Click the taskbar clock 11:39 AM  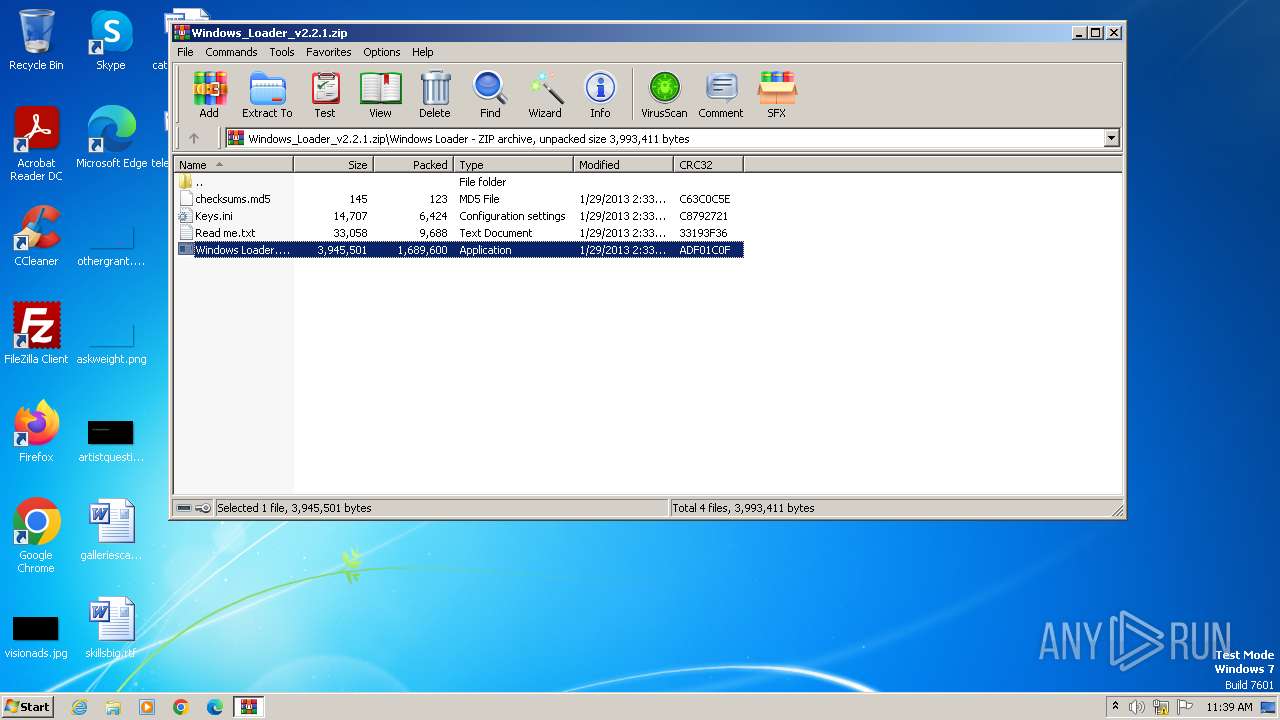coord(1229,707)
